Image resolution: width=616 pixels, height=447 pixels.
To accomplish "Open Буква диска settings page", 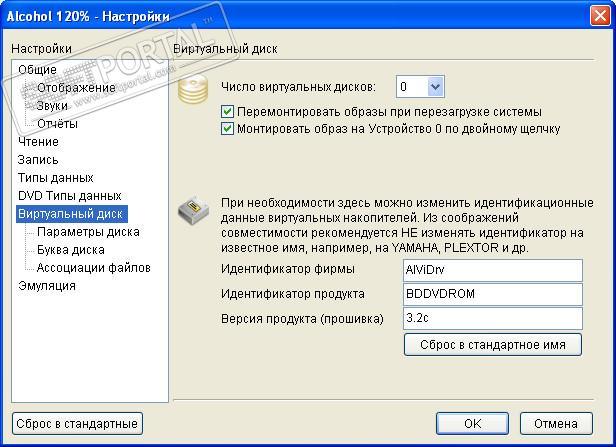I will pos(71,250).
